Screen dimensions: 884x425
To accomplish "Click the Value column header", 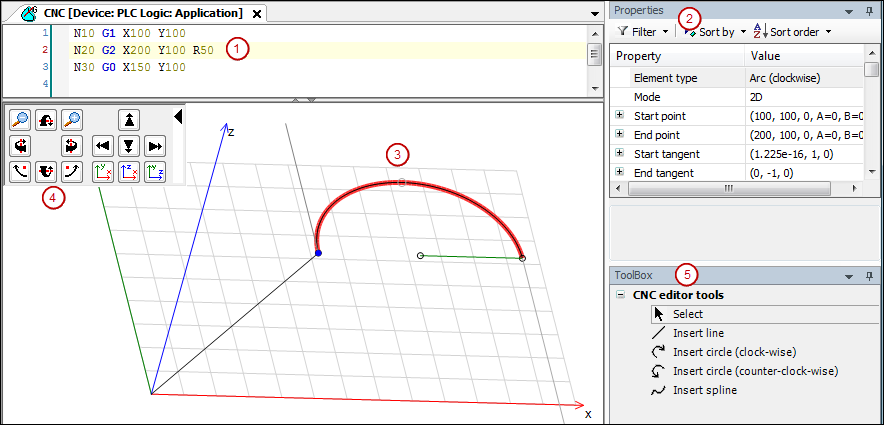I will 803,56.
